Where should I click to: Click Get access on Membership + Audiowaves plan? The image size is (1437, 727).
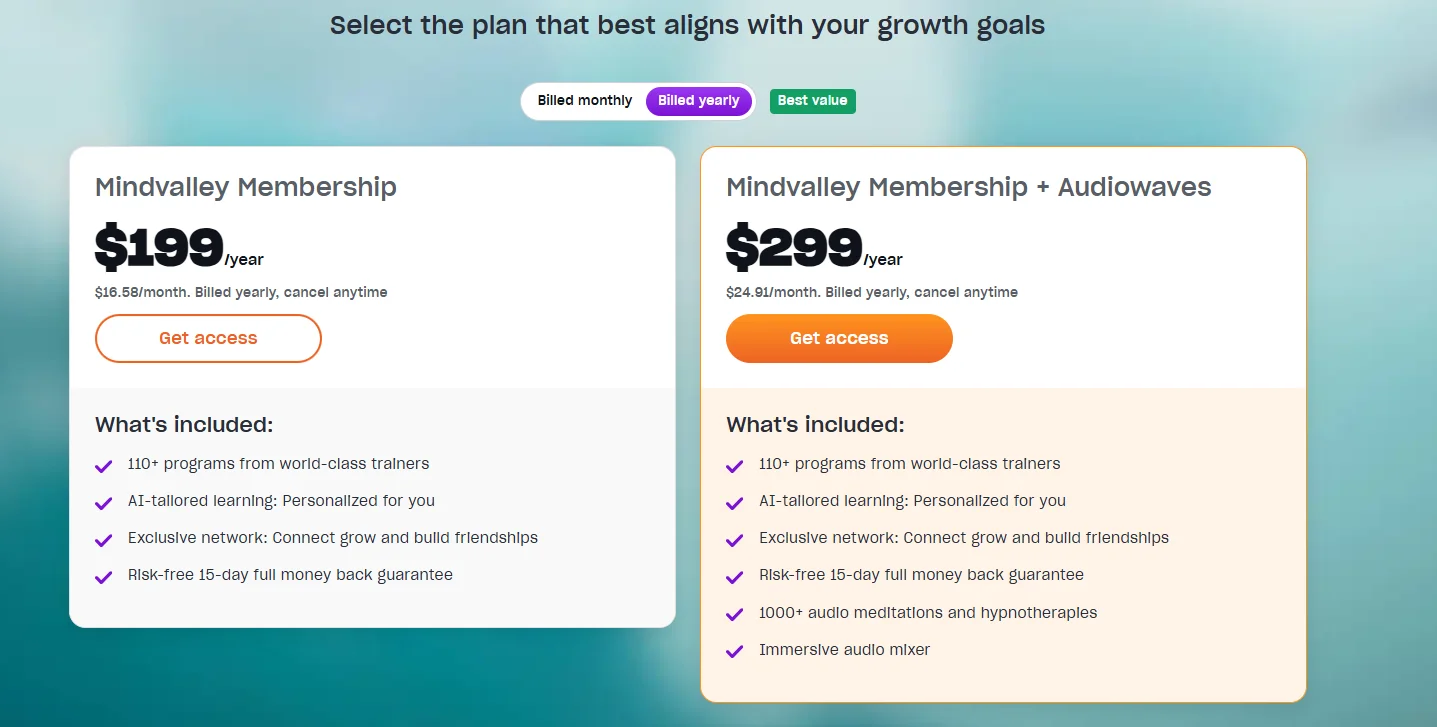click(839, 338)
